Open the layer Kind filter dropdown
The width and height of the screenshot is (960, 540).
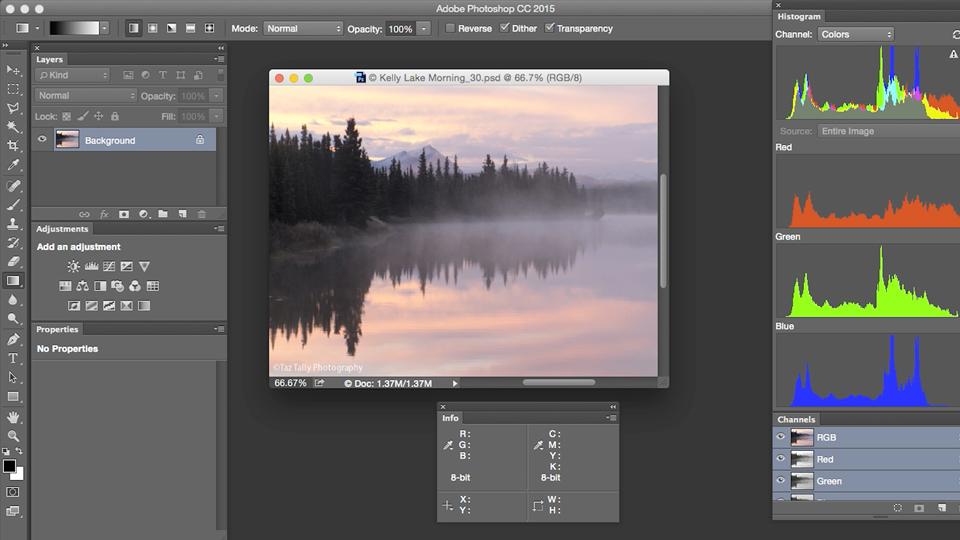(73, 75)
